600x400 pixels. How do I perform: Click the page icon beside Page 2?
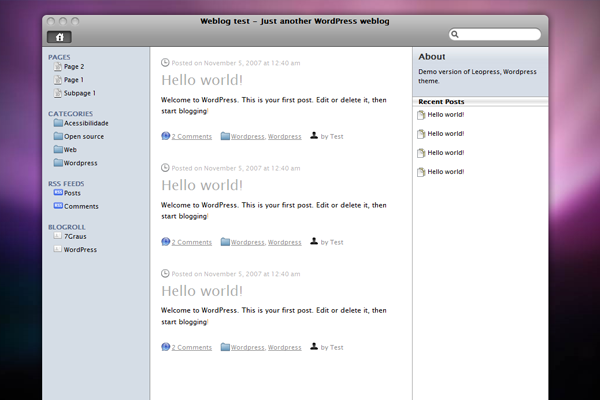(x=58, y=67)
